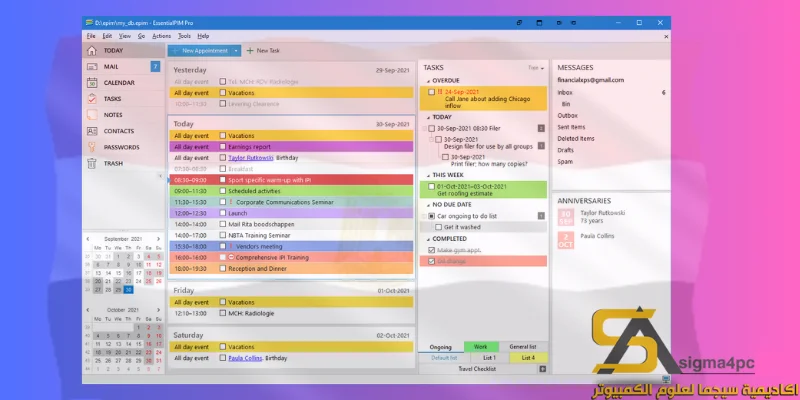Screen dimensions: 800x400
Task: Select the MCH: Radiologie appointment on Friday
Action: [x=291, y=313]
